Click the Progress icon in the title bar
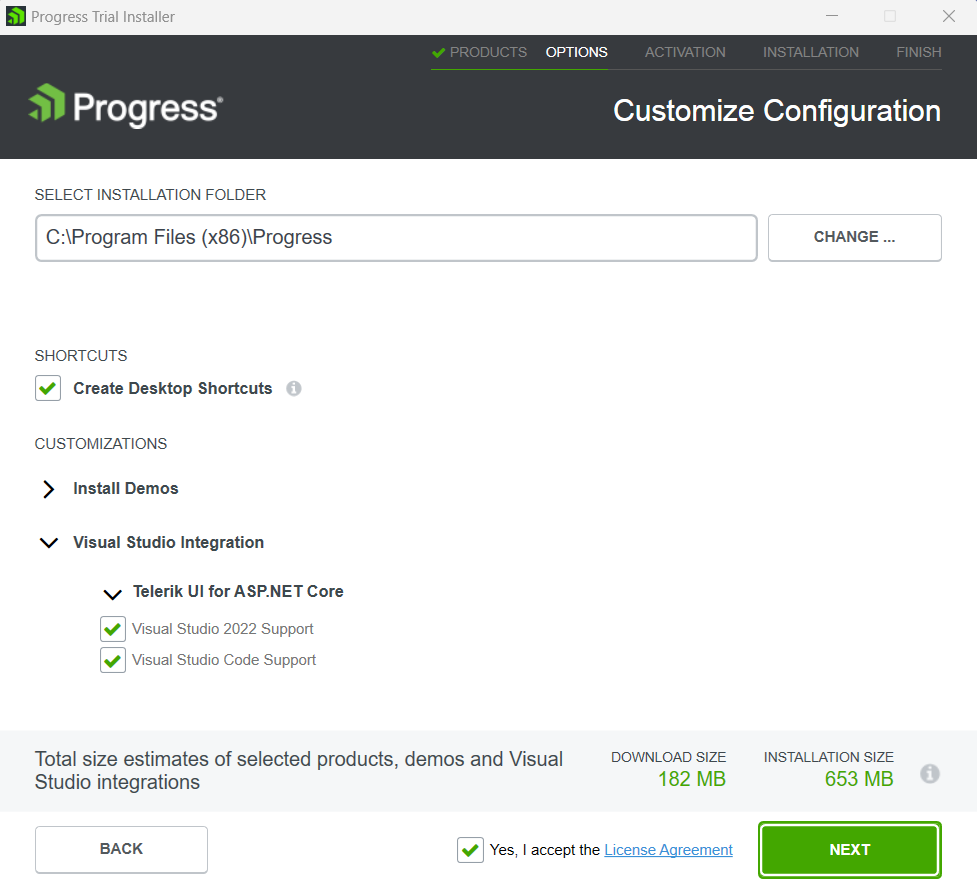The image size is (977, 884). coord(16,16)
